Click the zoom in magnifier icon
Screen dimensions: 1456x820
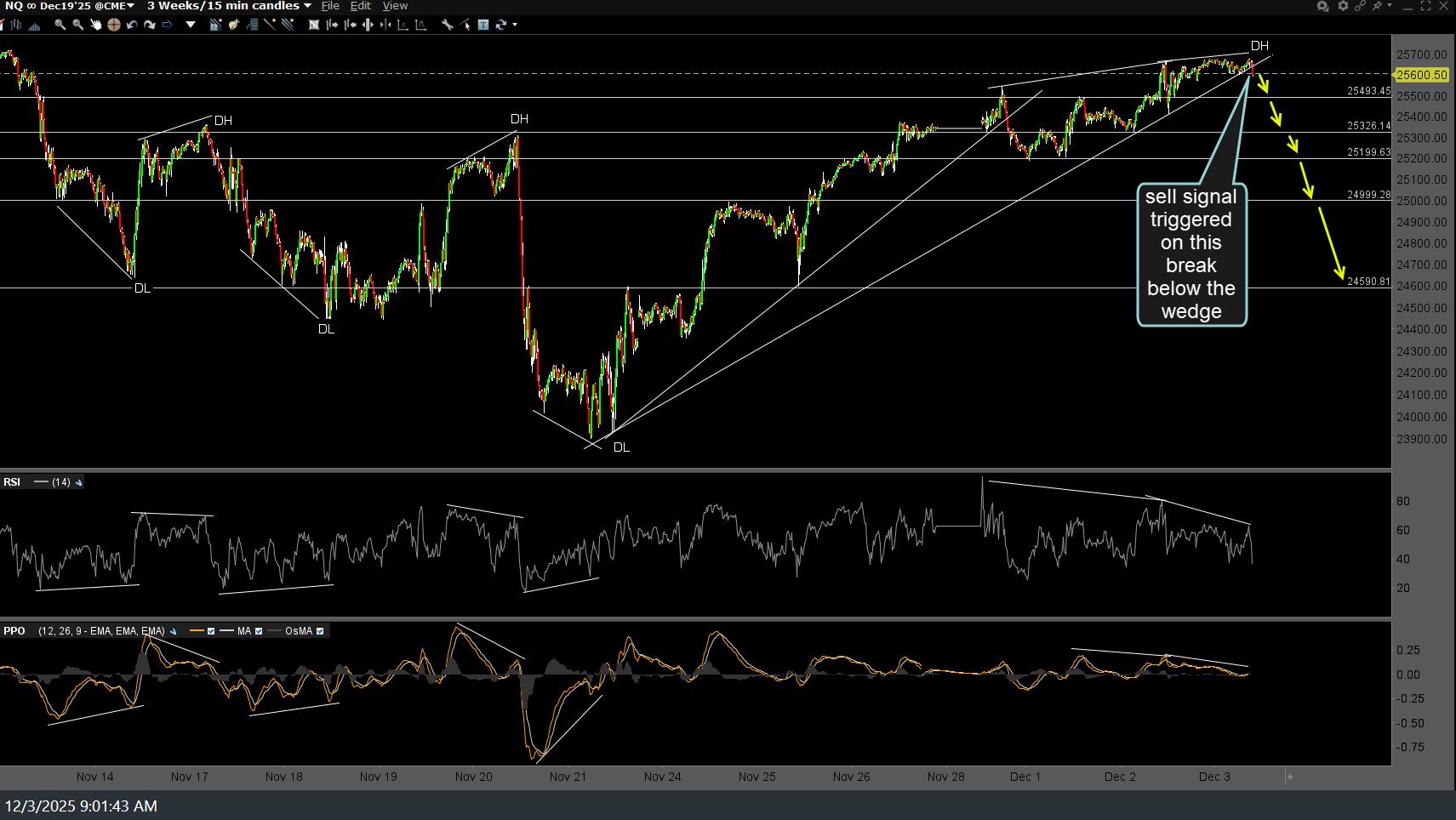(x=60, y=25)
